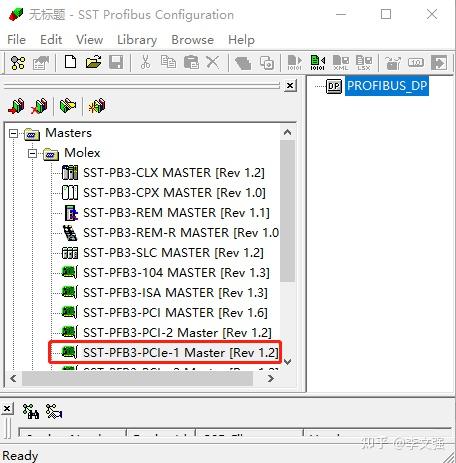Click the Copy toolbar icon
This screenshot has width=456, height=463.
168,62
